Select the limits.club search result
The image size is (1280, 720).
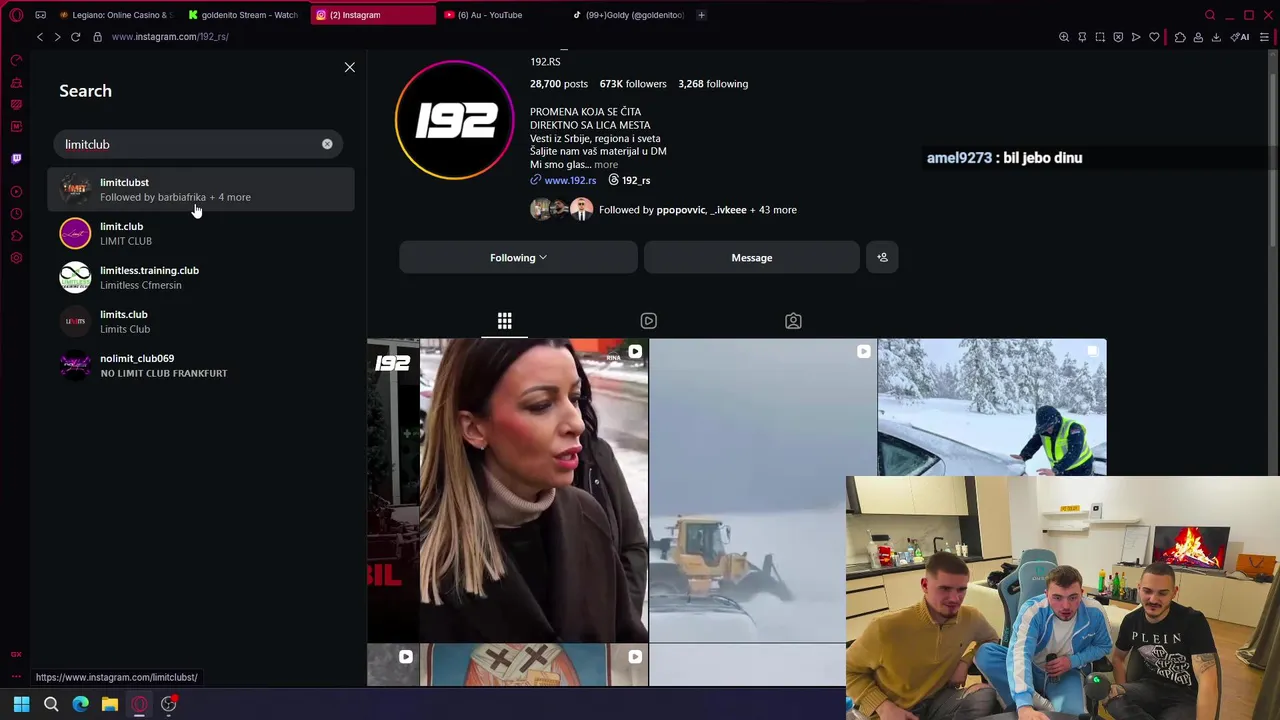[x=201, y=321]
